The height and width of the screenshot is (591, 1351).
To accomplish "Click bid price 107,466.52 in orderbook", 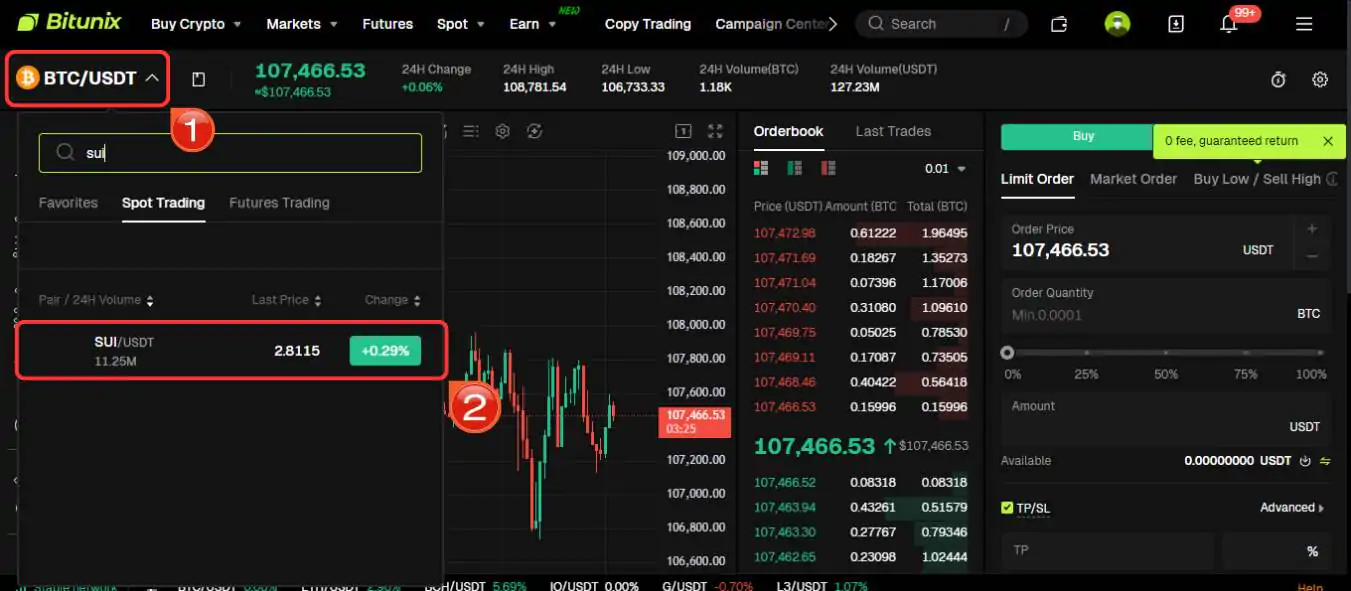I will pyautogui.click(x=785, y=483).
